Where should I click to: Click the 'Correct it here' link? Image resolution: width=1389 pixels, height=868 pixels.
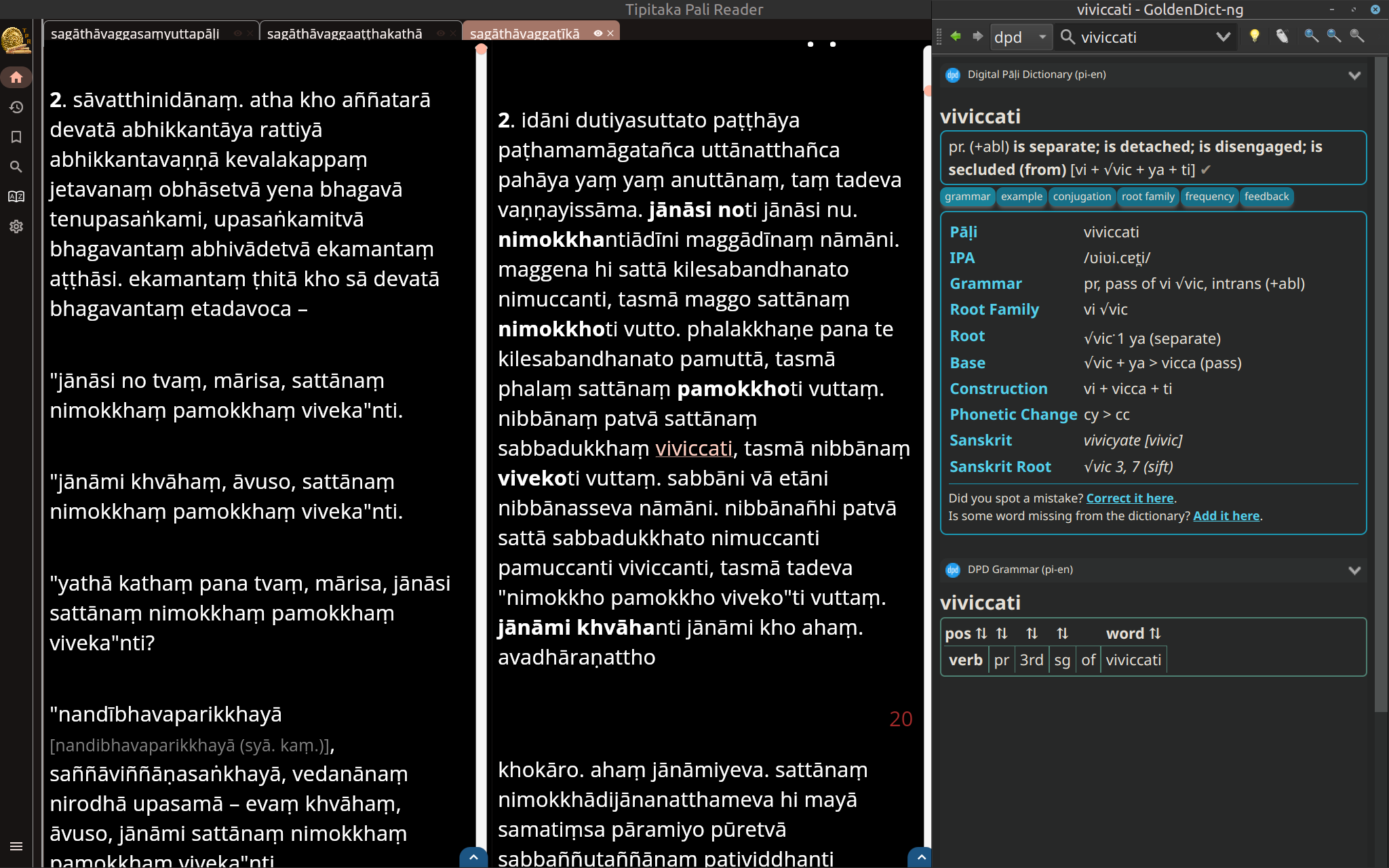pos(1130,498)
